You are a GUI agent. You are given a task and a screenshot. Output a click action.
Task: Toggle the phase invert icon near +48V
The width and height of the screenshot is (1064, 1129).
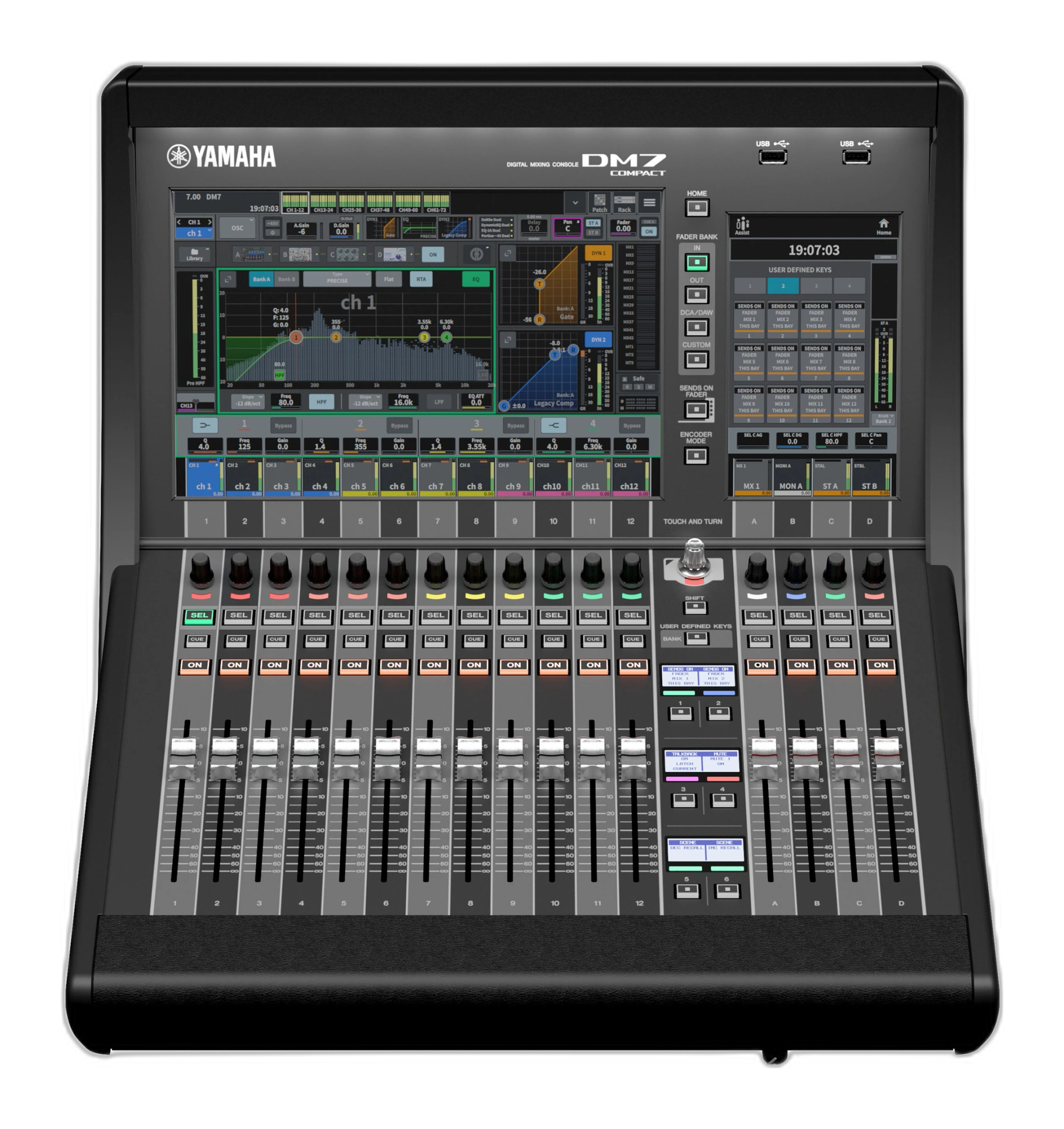coord(273,232)
